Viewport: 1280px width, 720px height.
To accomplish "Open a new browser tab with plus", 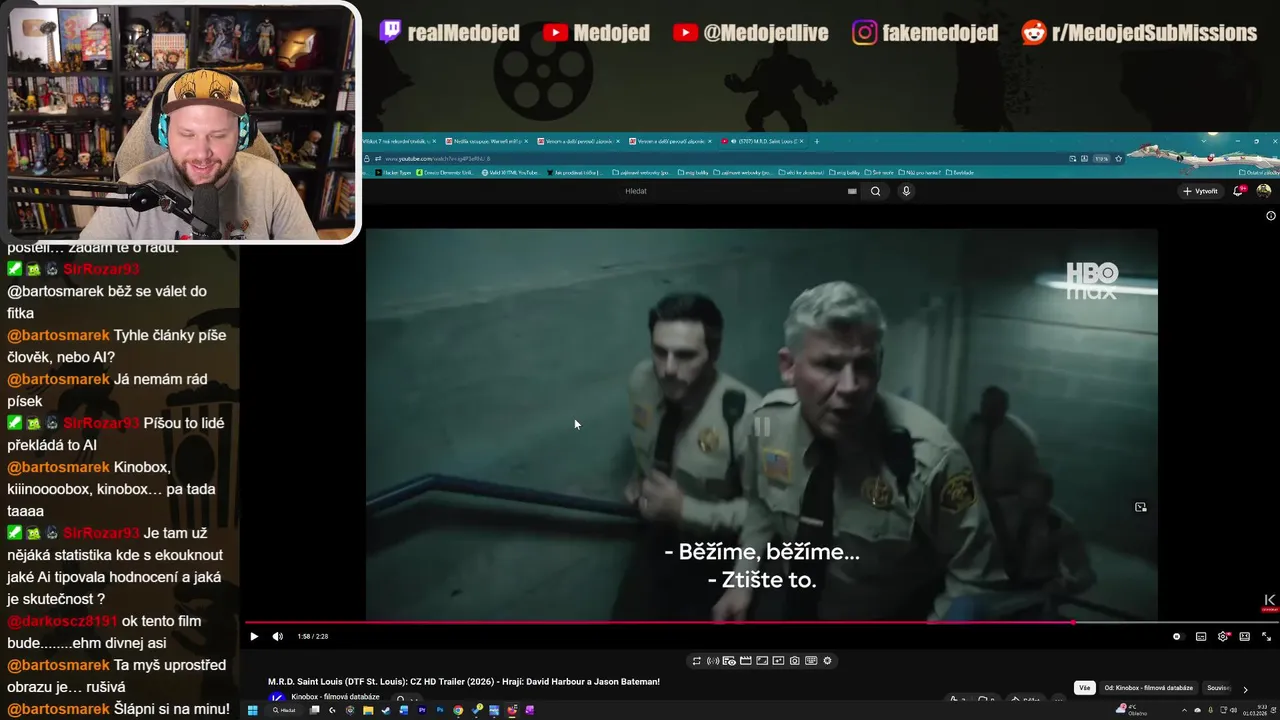I will (x=817, y=141).
